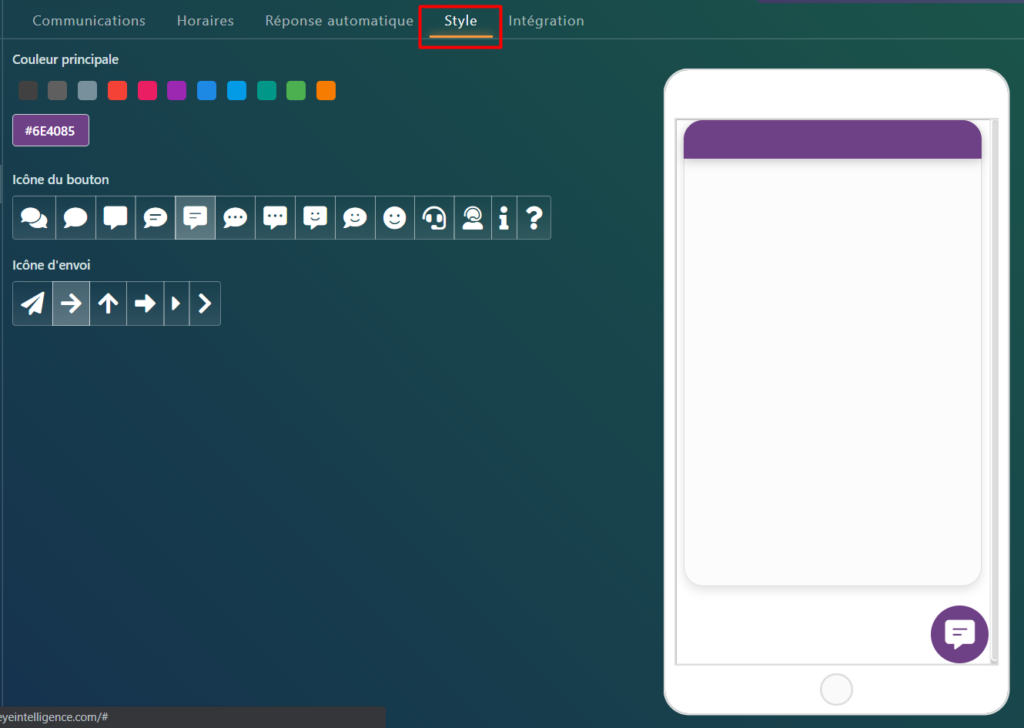
Task: Switch to the Horaires tab
Action: click(x=205, y=21)
